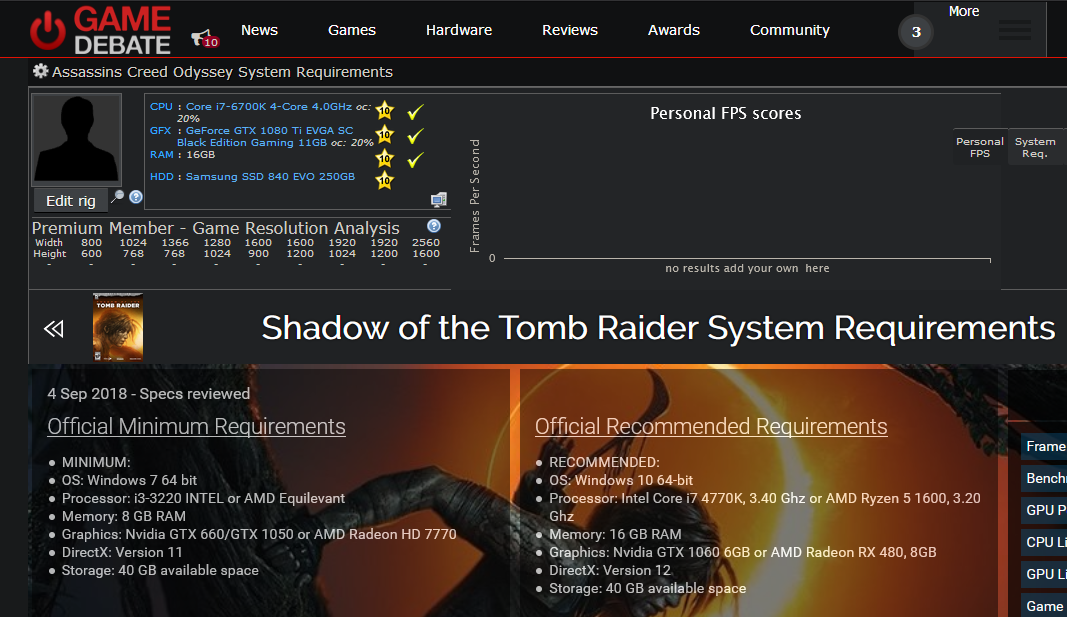The image size is (1067, 617).
Task: Open the Games menu
Action: point(352,30)
